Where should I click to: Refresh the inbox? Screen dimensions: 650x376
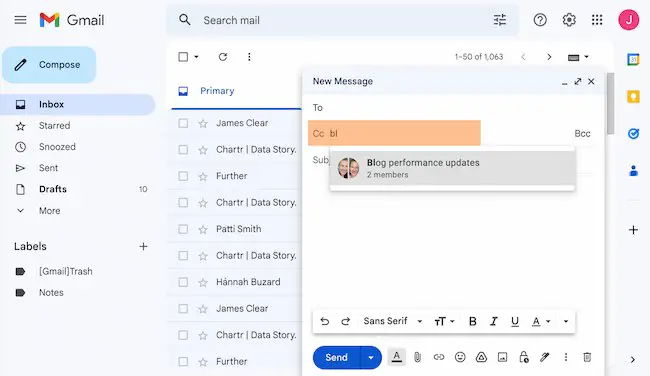tap(223, 57)
